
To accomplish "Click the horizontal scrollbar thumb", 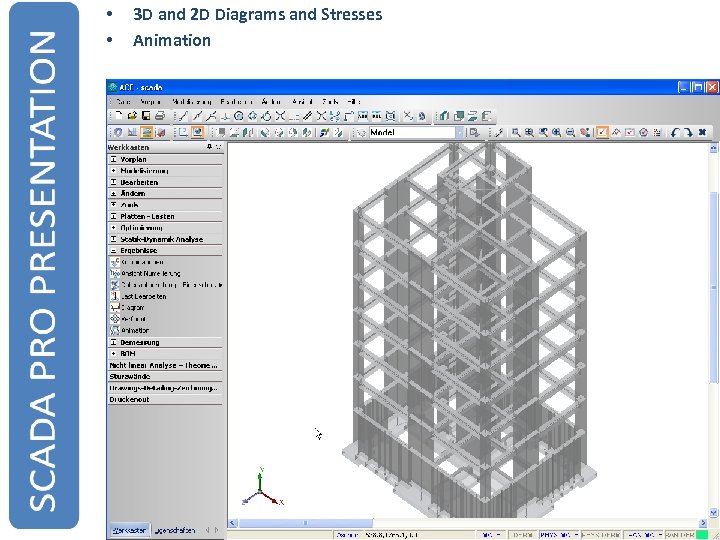I will point(306,523).
